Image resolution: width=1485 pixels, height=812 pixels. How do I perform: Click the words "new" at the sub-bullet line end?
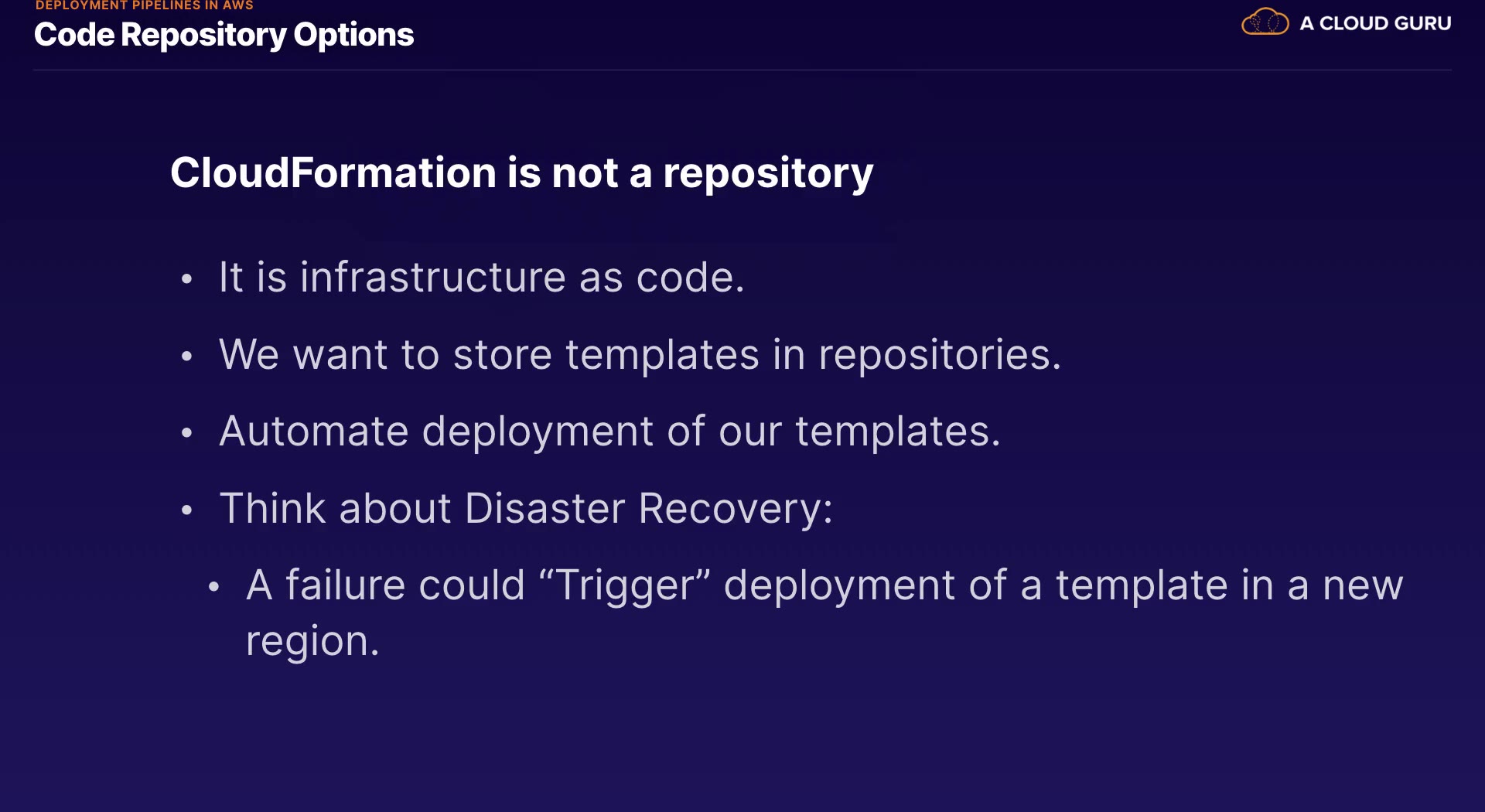[x=1363, y=585]
